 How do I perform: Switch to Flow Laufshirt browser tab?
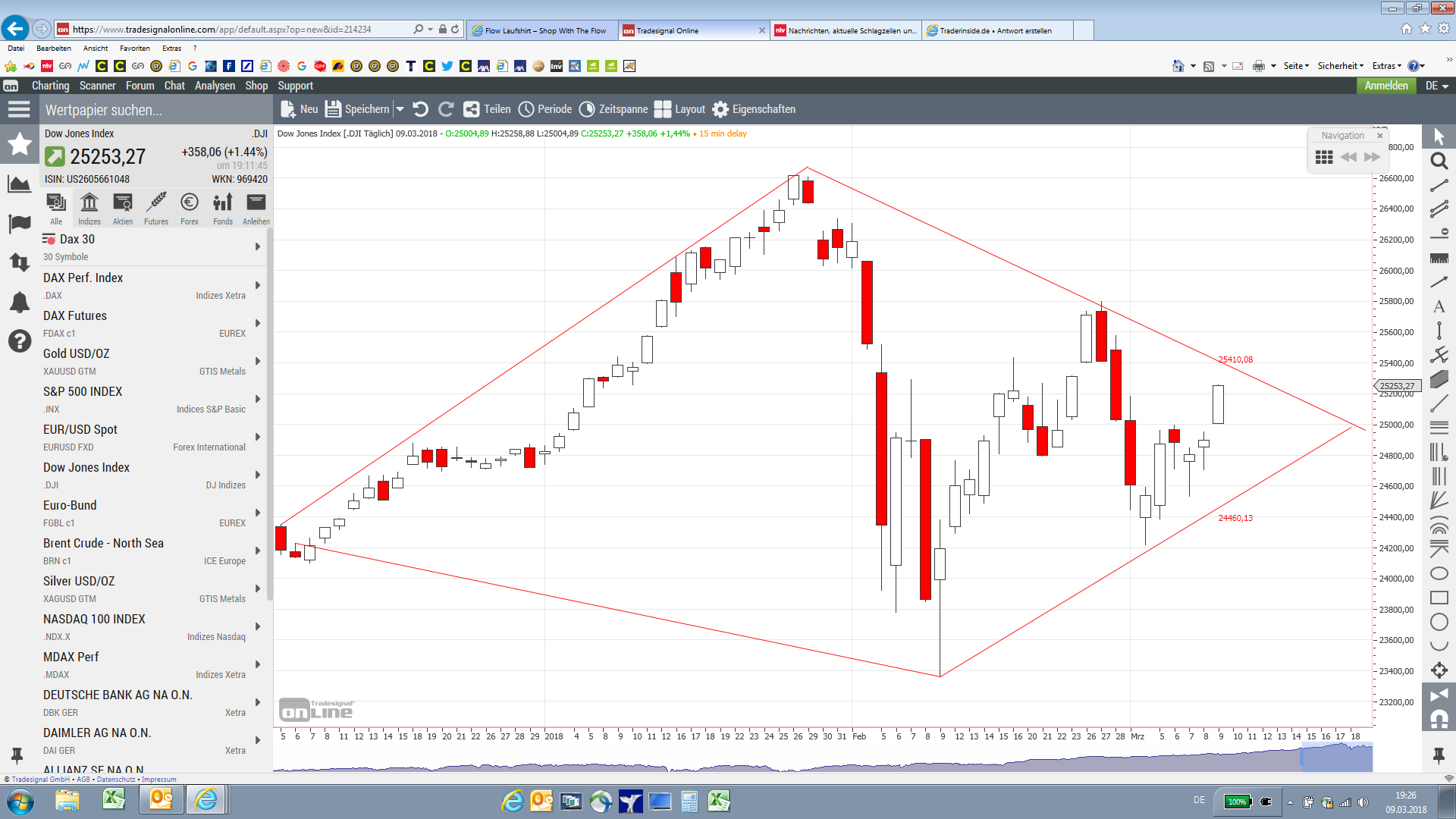pos(542,30)
